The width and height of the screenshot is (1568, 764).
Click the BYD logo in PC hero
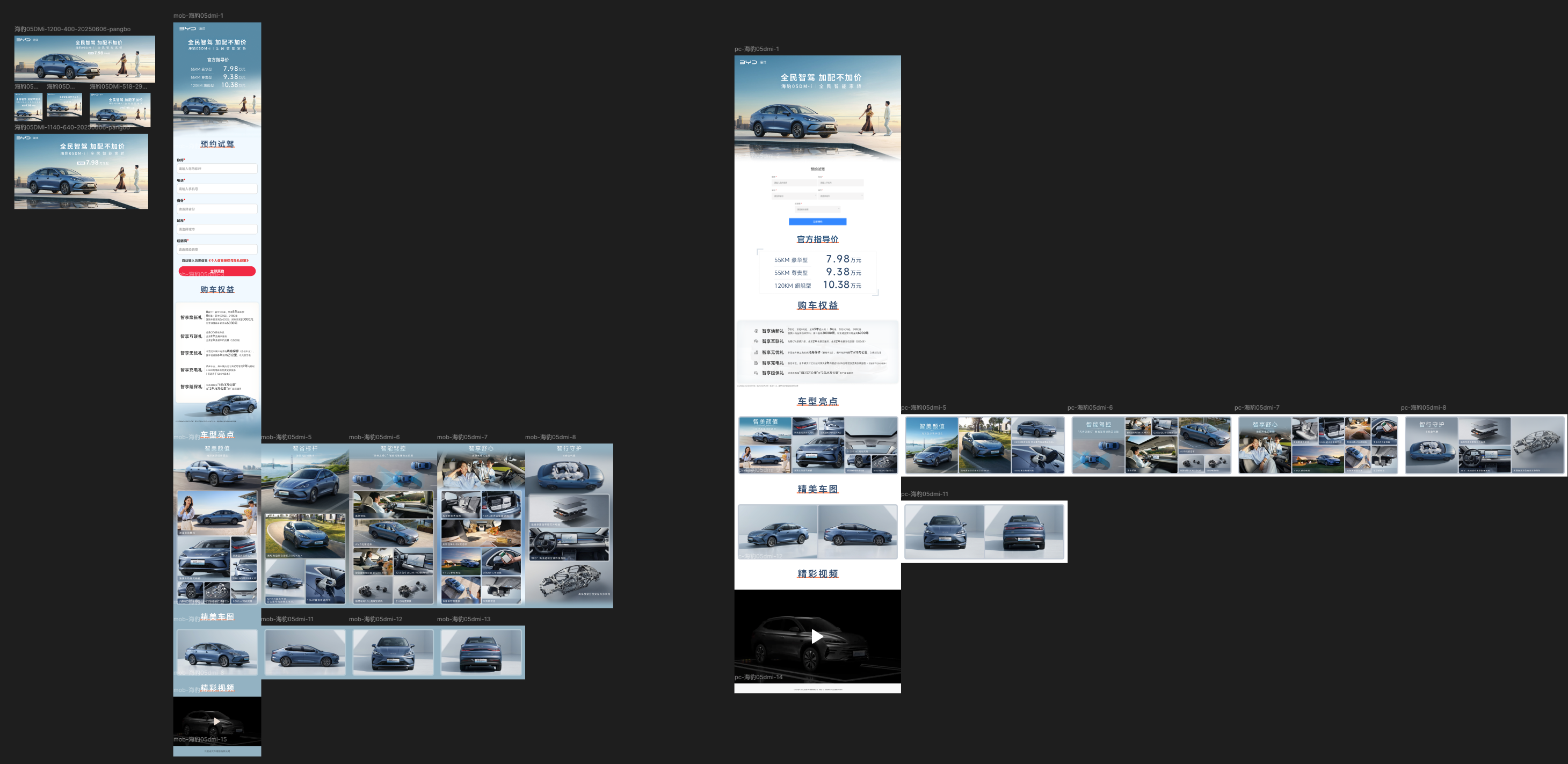tap(749, 62)
